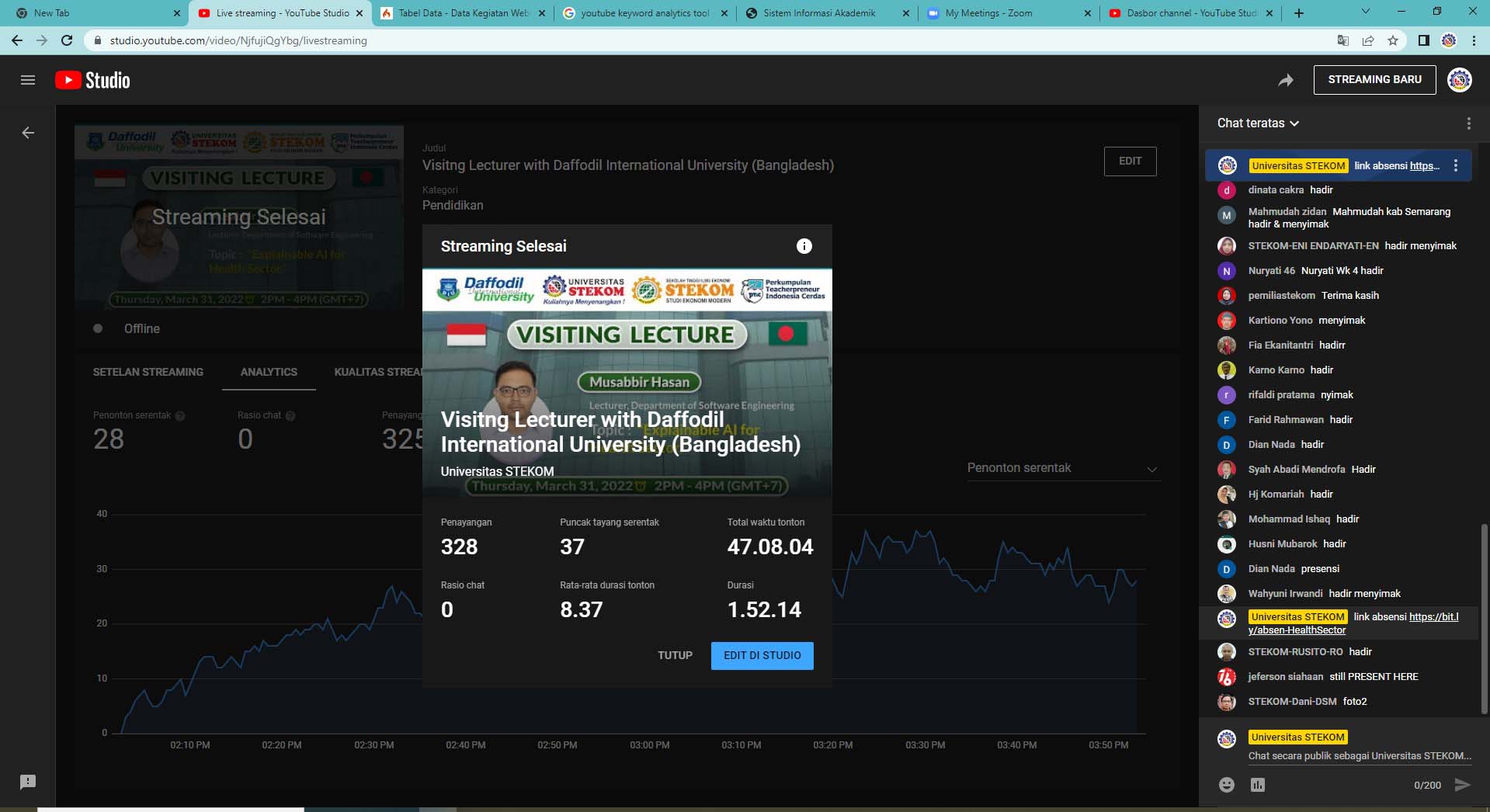The image size is (1490, 812).
Task: Open the Penonton serentak metric dropdown
Action: 1064,468
